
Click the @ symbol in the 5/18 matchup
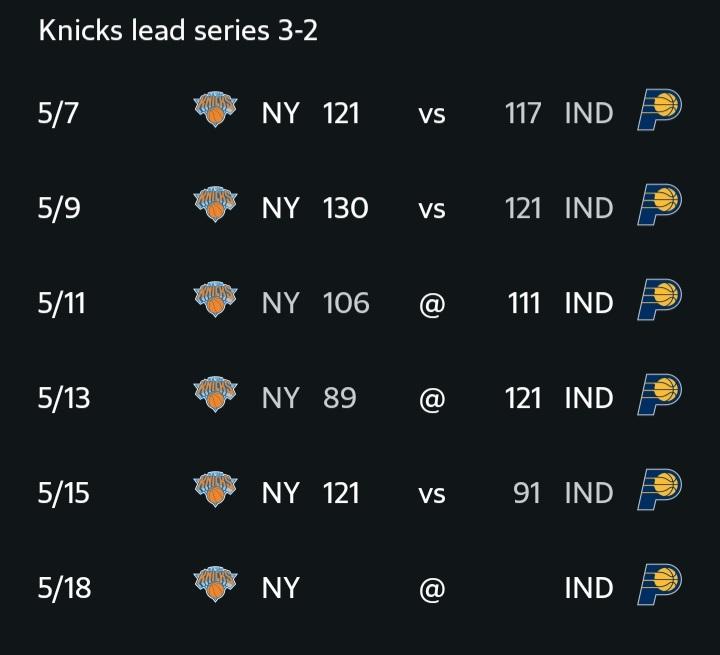432,589
